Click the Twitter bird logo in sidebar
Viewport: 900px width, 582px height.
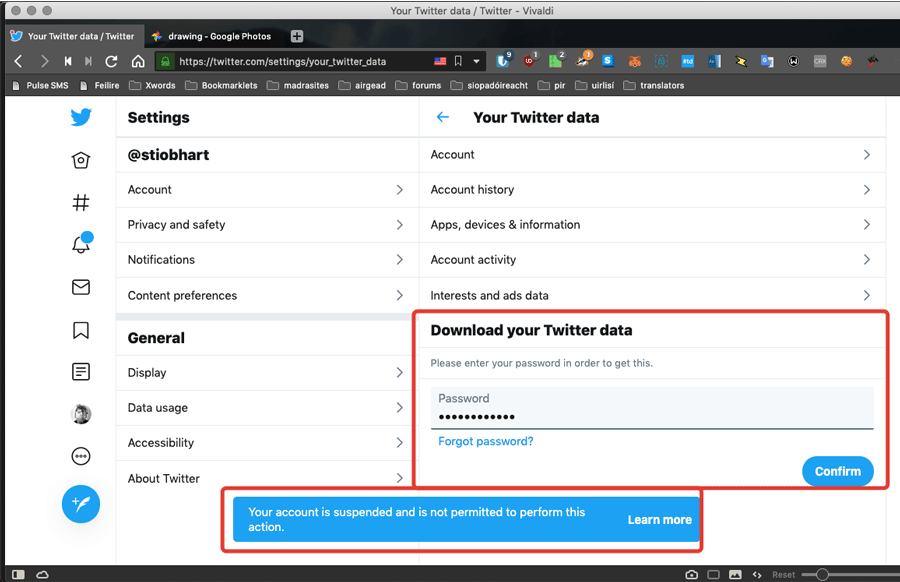point(81,117)
